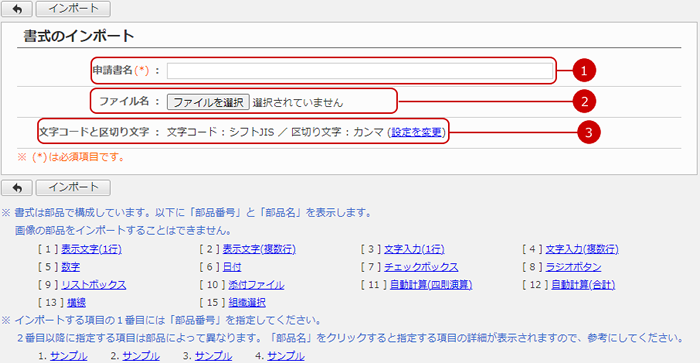Viewport: 700px width, 363px height.
Task: Open the リストボックス part link
Action: (94, 284)
